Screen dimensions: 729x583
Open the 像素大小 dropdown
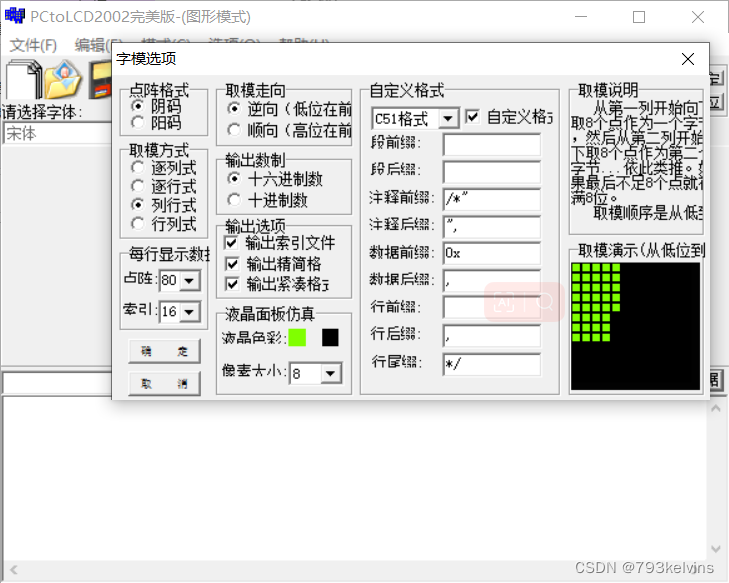(x=331, y=373)
